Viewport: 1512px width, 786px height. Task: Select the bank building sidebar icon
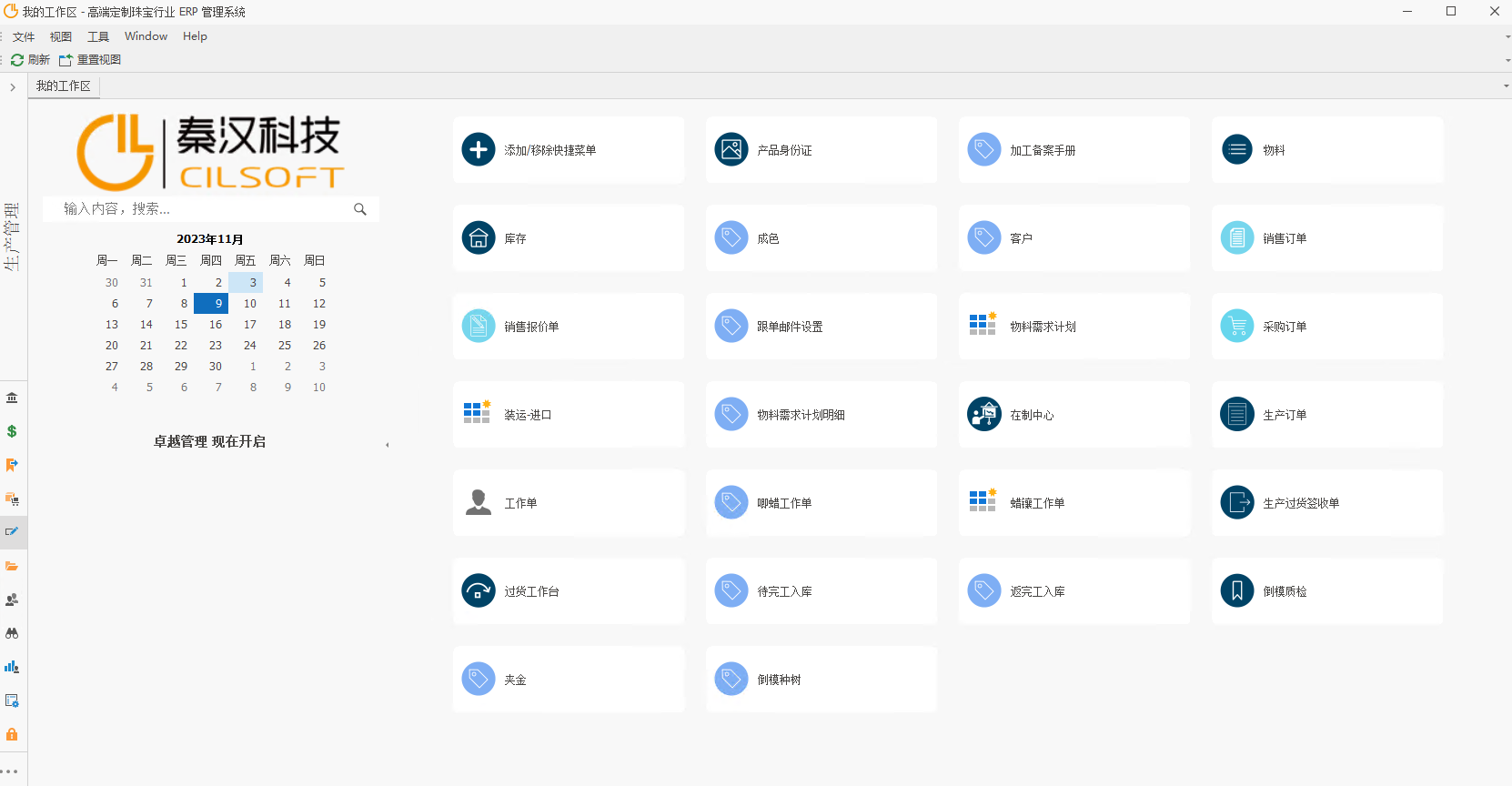click(12, 398)
